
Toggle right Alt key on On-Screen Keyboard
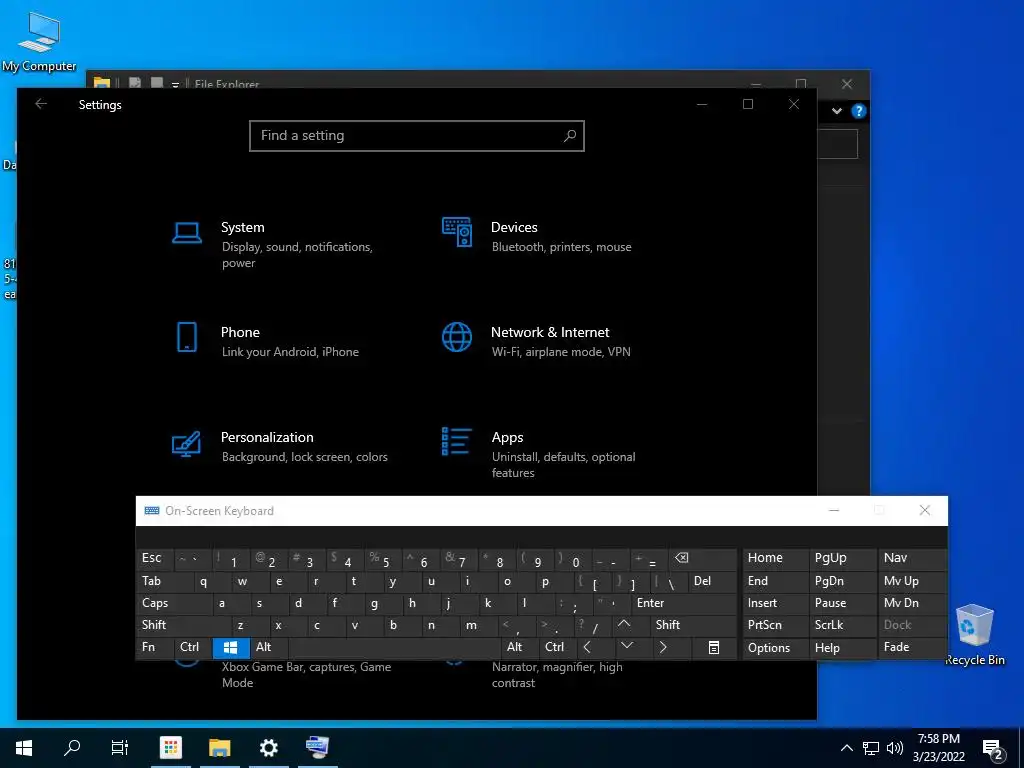tap(519, 647)
